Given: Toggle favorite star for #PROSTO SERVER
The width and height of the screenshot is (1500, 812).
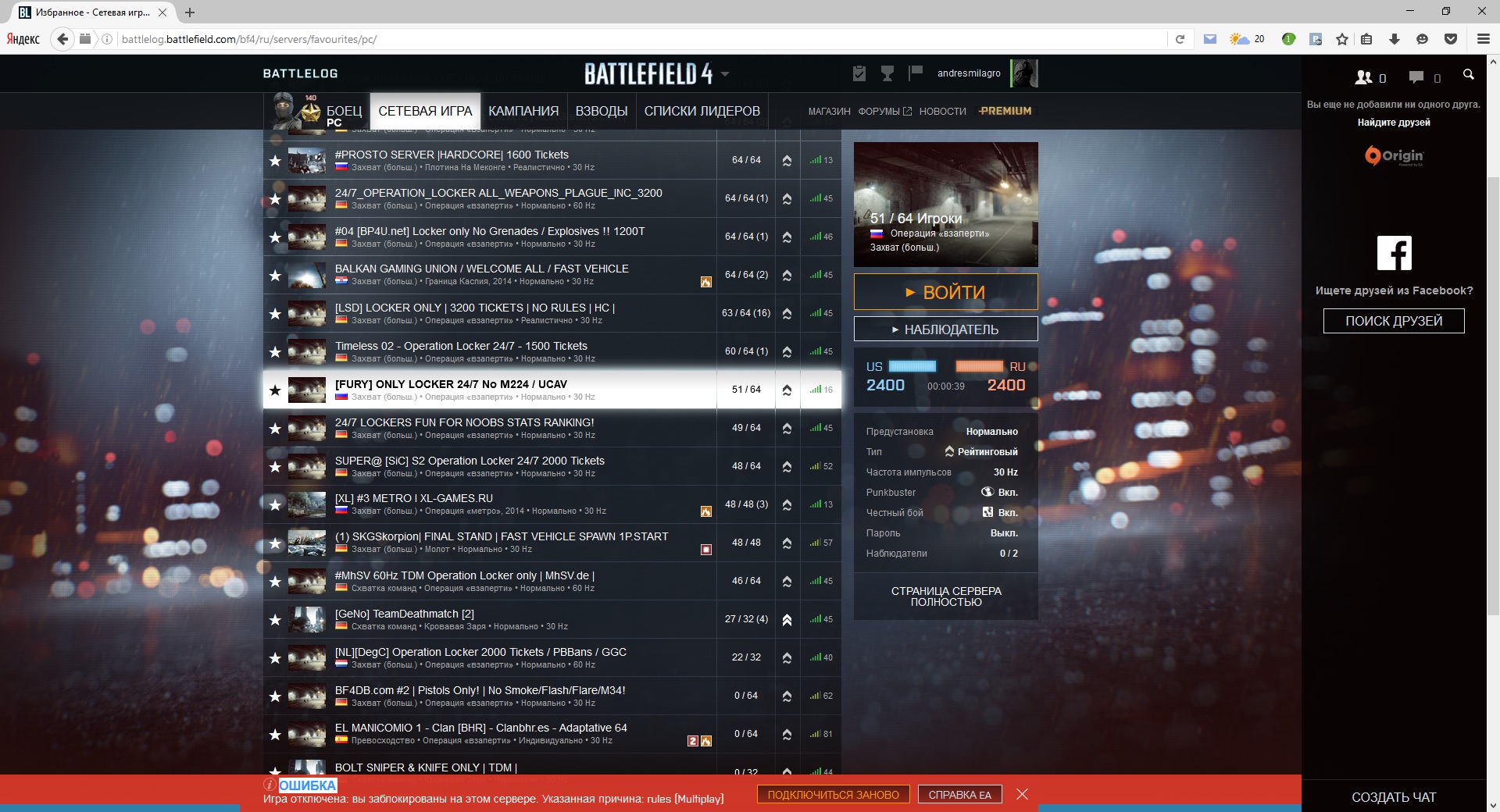Looking at the screenshot, I should coord(275,161).
